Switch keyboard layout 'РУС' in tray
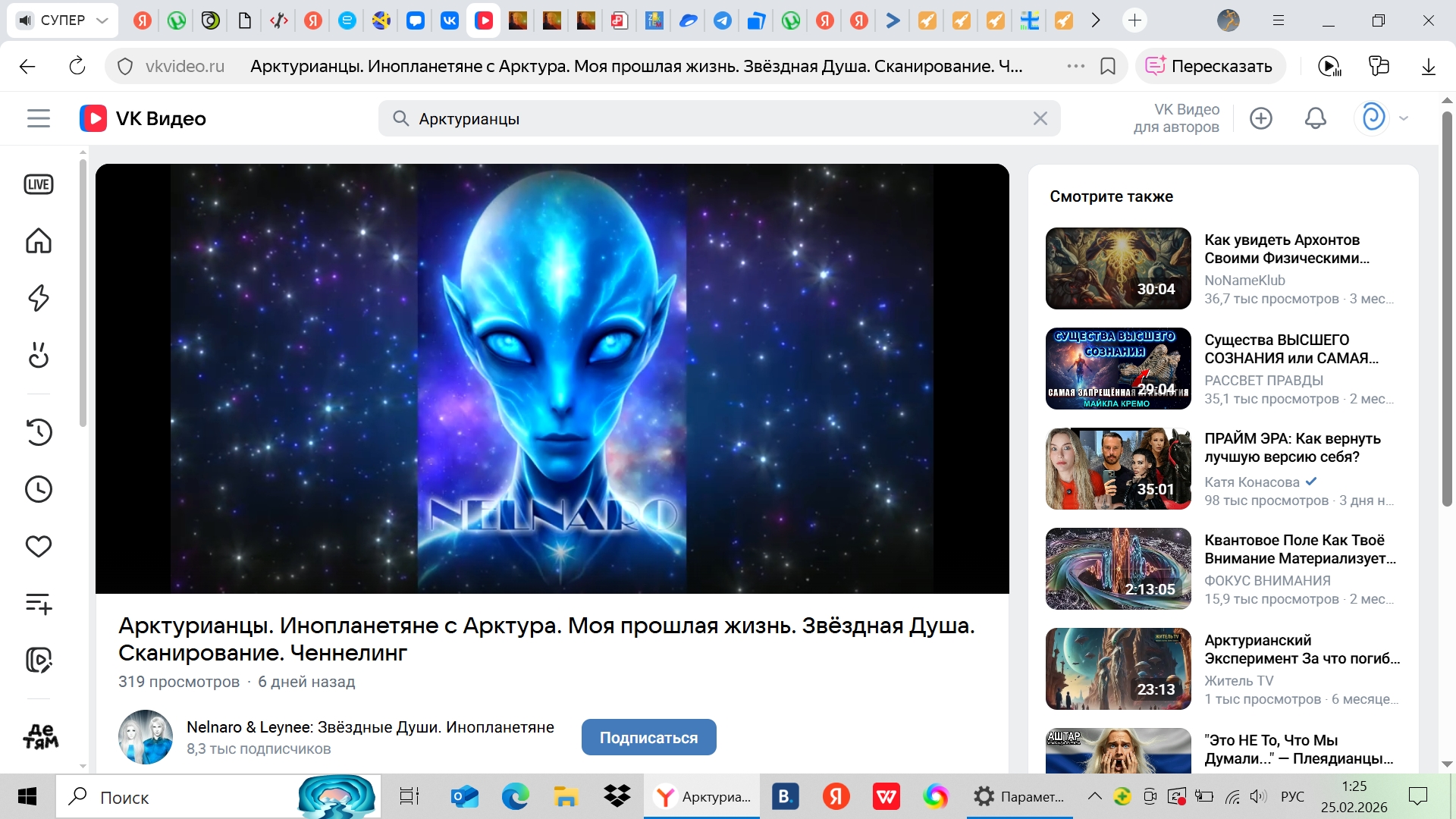Screen dimensions: 1456x819 pos(1292,796)
